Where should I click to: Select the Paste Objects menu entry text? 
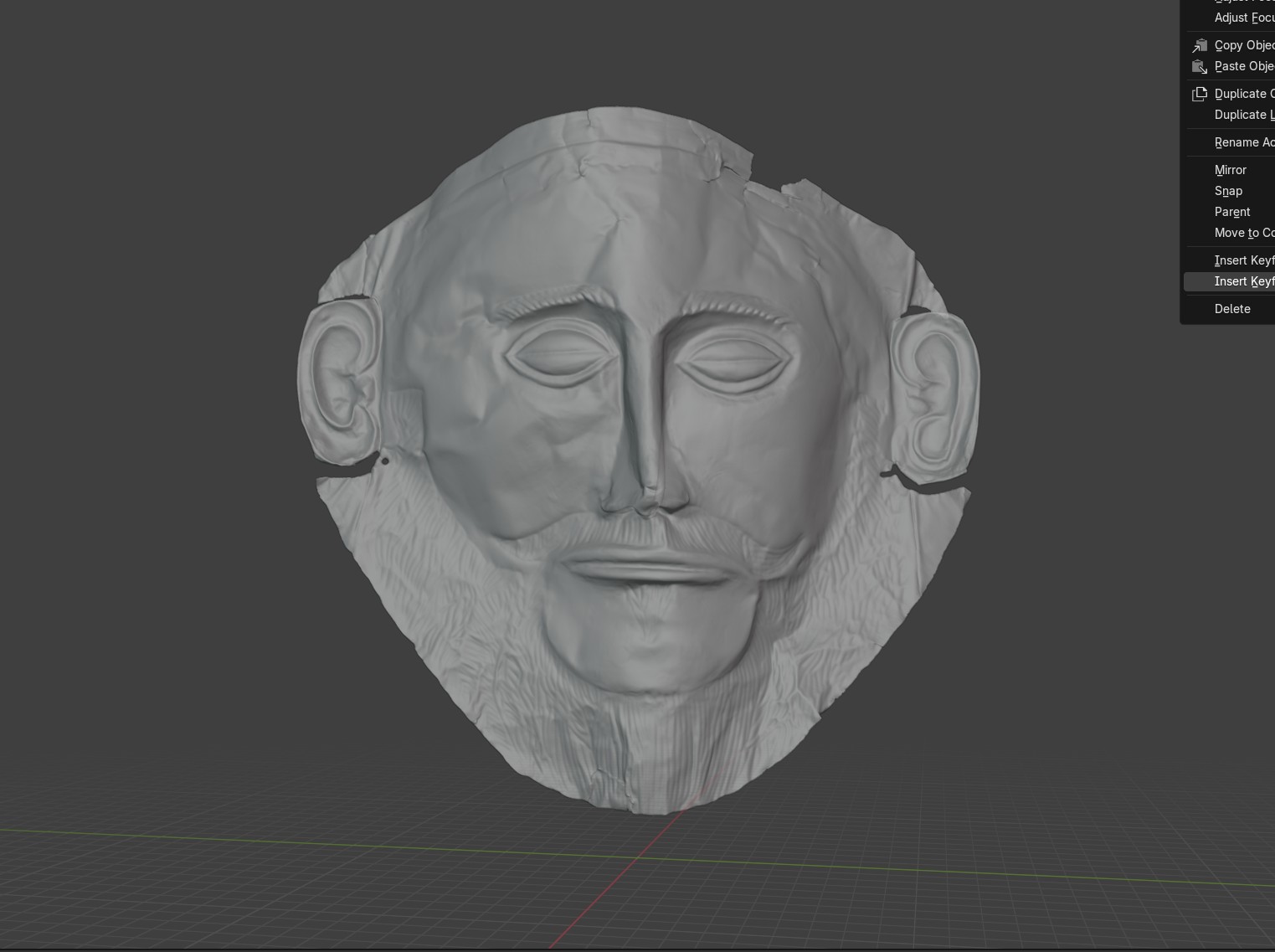(x=1244, y=66)
